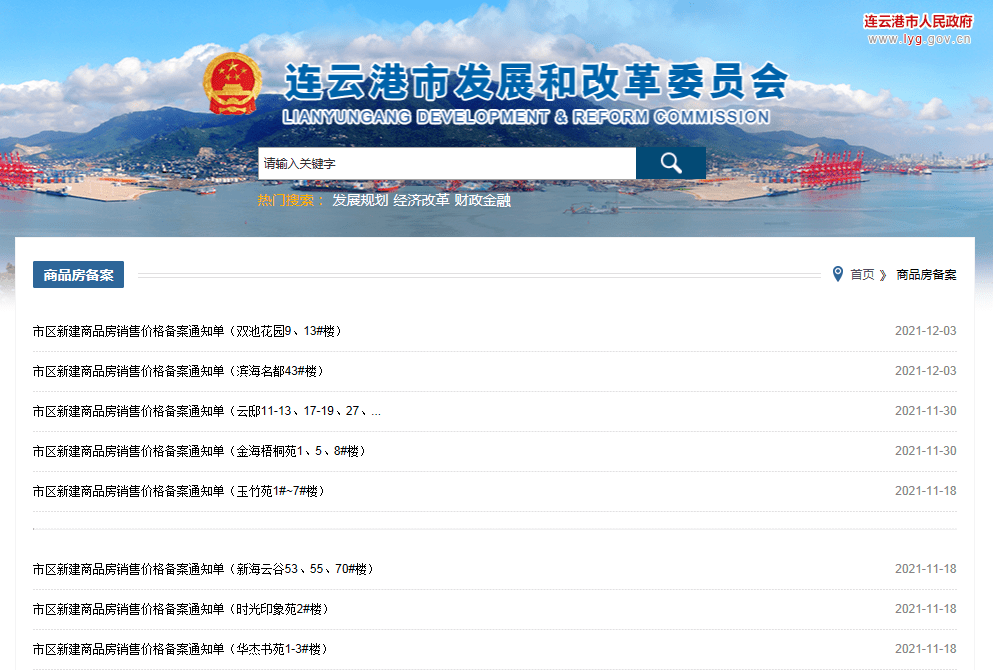
Task: Click the 商品房备案 section tab
Action: (x=79, y=275)
